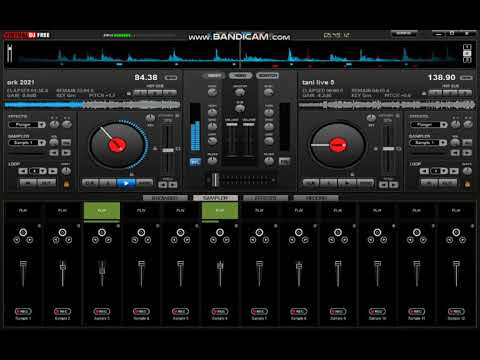Click the left deck sampler play arrow
The width and height of the screenshot is (480, 360).
[66, 153]
